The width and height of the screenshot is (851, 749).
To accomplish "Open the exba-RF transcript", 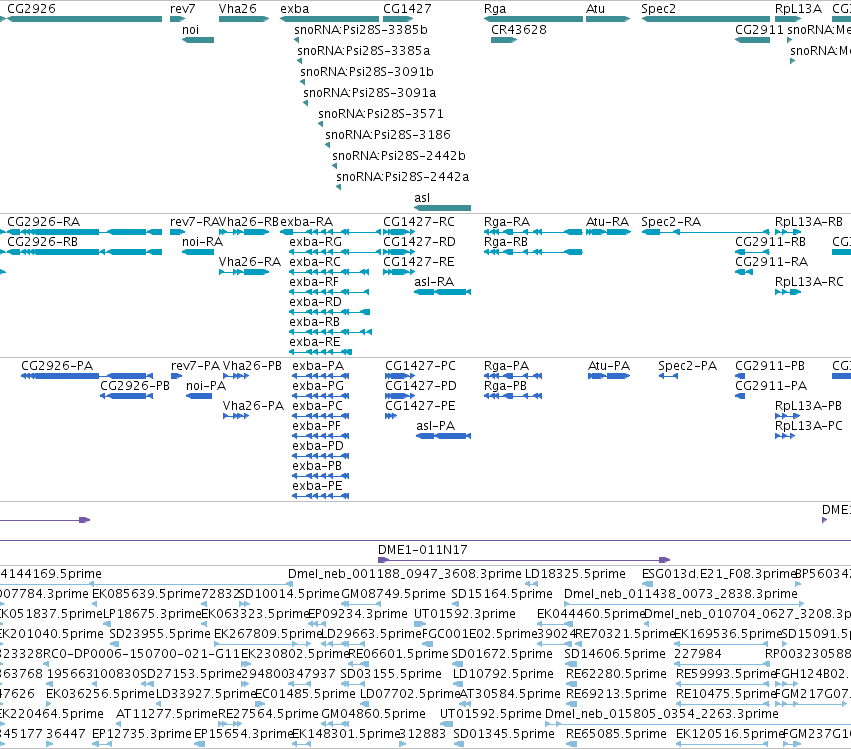I will pyautogui.click(x=329, y=292).
